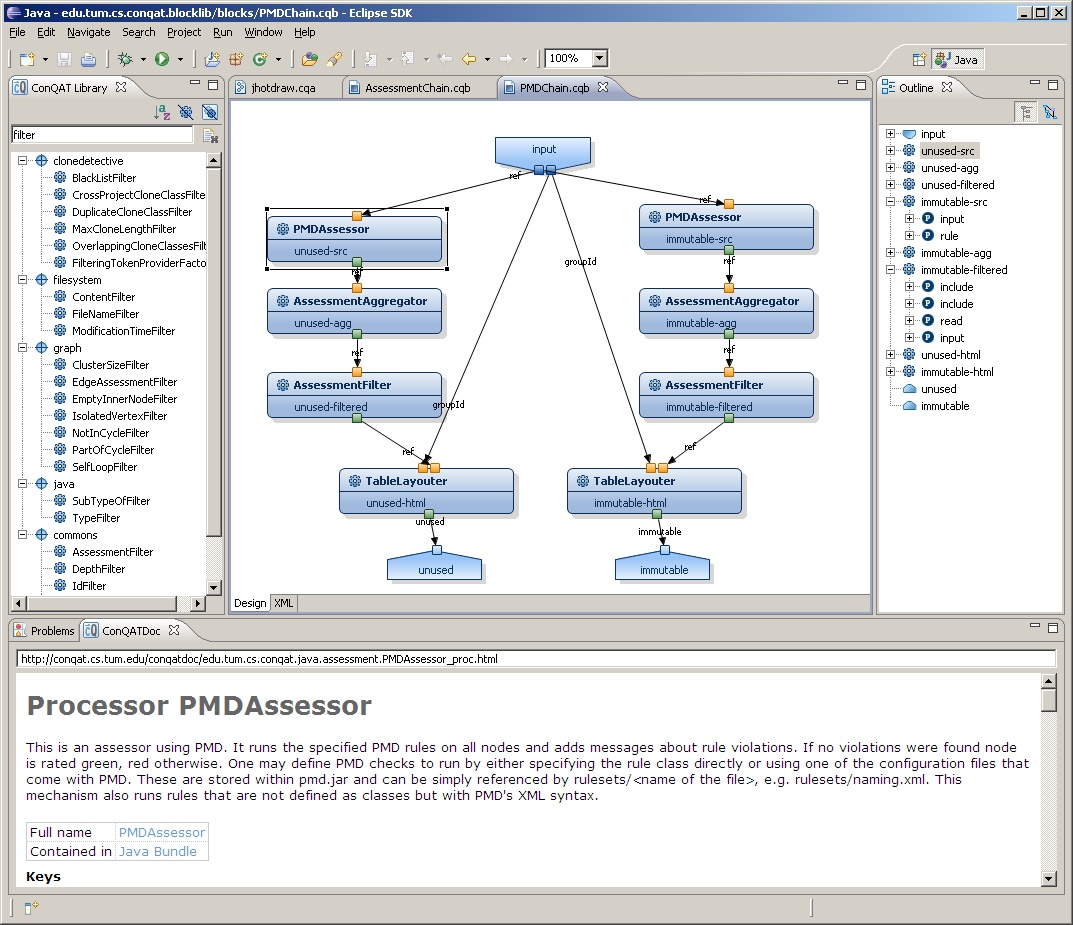Image resolution: width=1073 pixels, height=925 pixels.
Task: Switch to the Java perspective button
Action: point(957,60)
